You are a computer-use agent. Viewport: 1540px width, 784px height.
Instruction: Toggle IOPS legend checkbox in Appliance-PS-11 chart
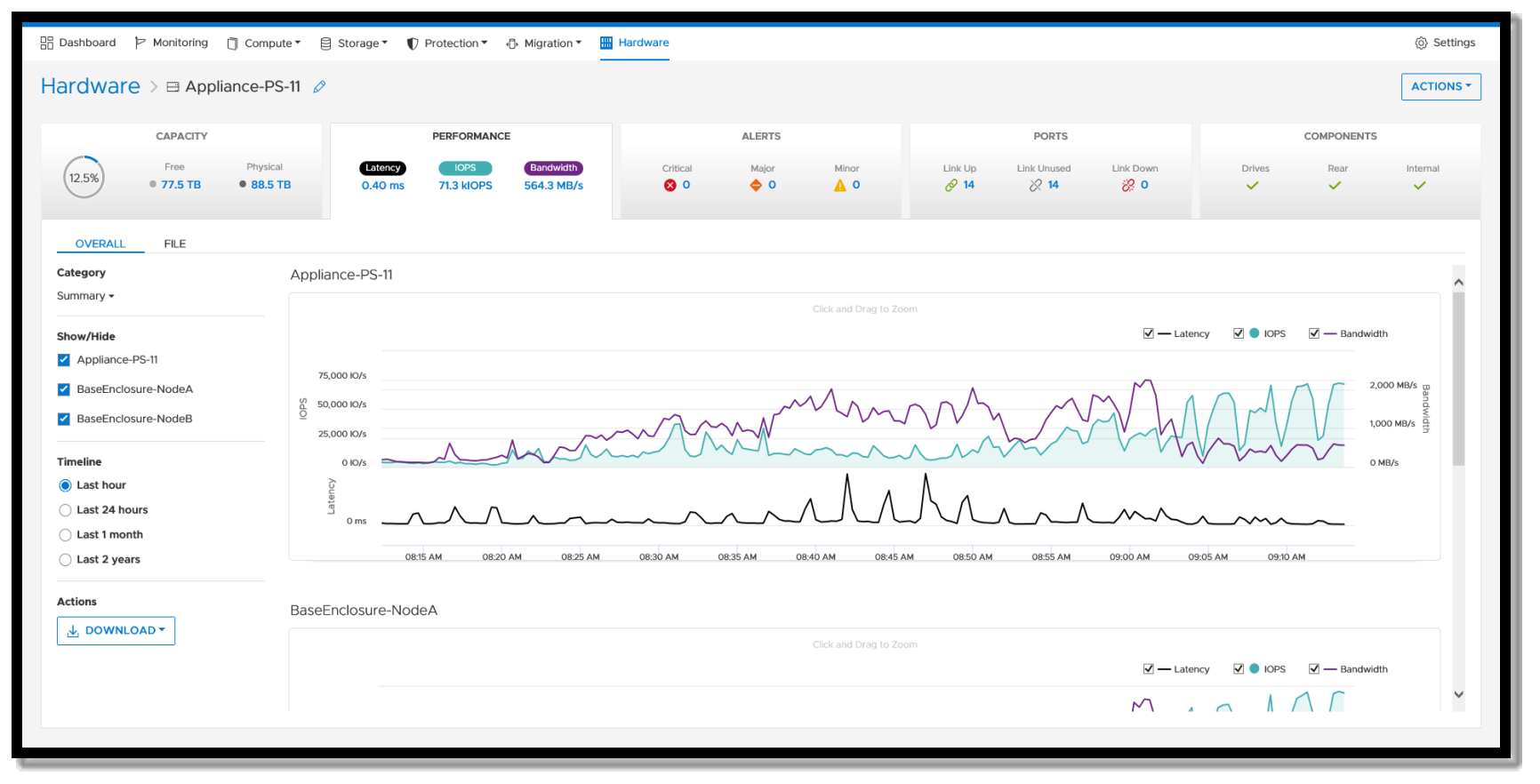1239,333
